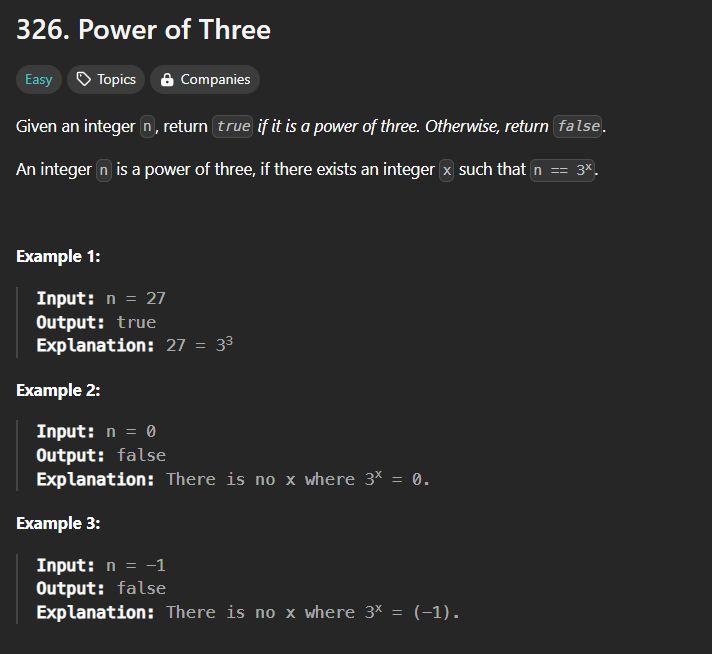Open the Topics pill button
Viewport: 712px width, 654px height.
(x=106, y=79)
